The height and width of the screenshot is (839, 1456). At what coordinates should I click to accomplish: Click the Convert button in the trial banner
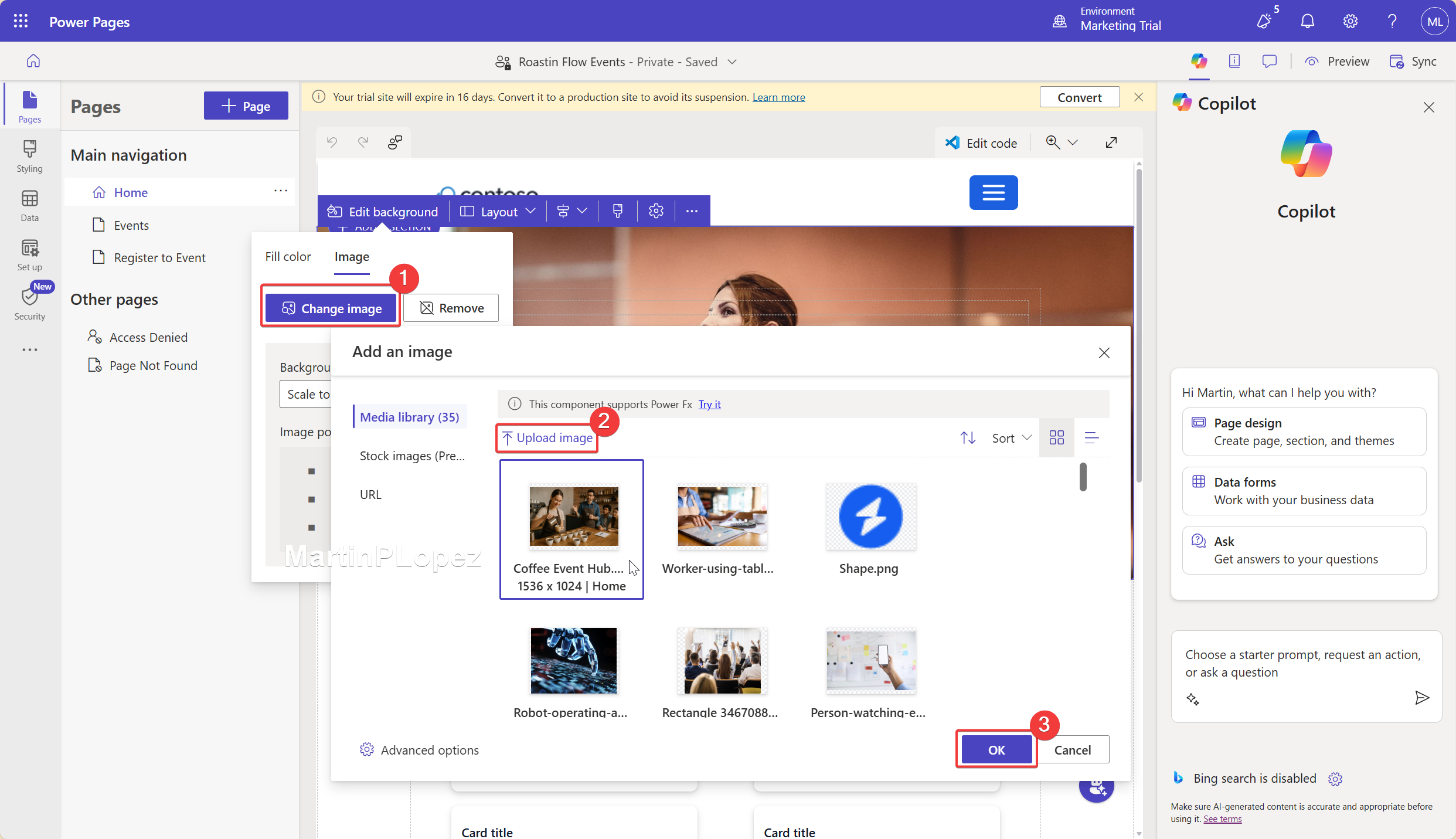(1079, 97)
